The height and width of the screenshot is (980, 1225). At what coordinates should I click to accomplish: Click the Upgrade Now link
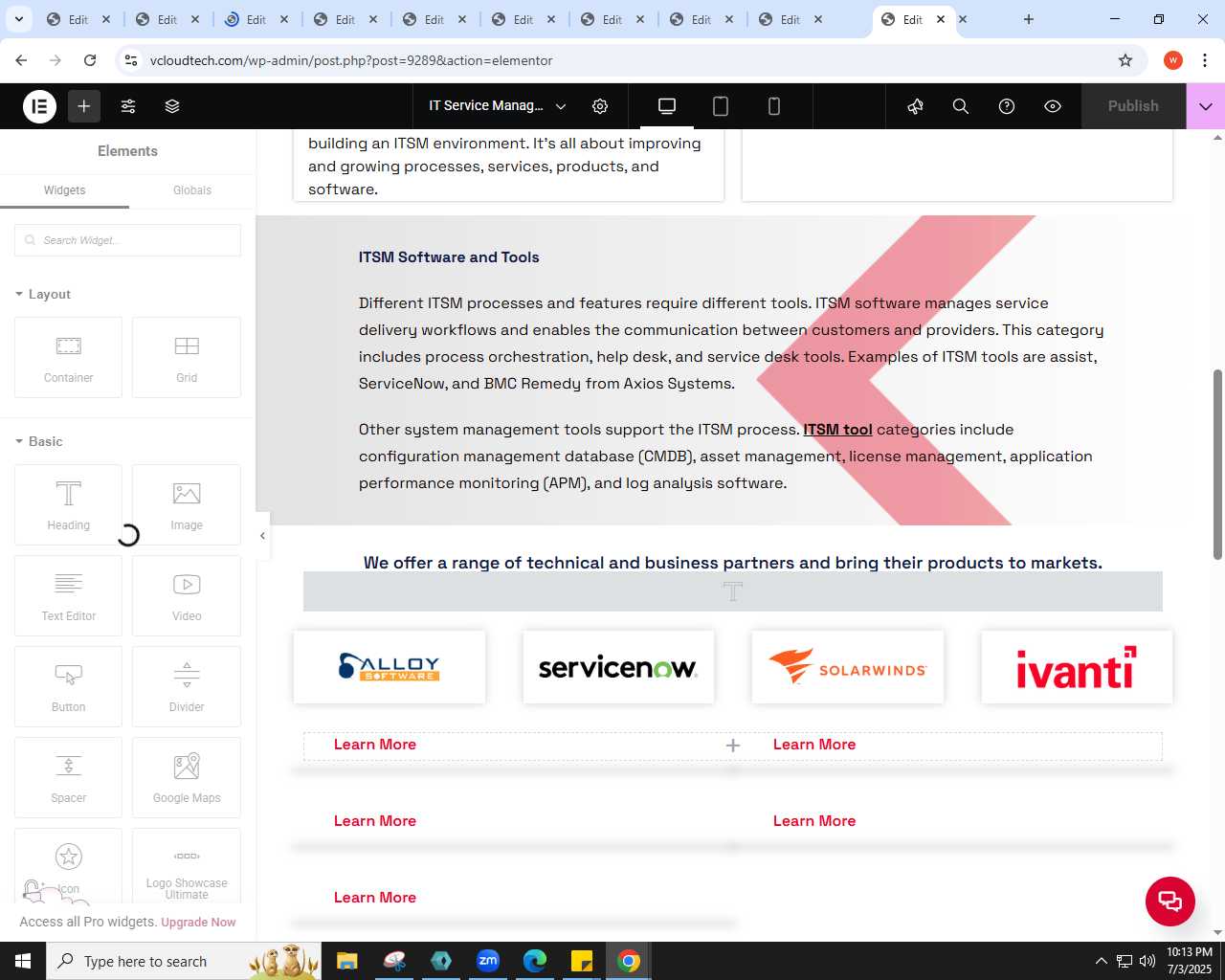click(x=198, y=923)
